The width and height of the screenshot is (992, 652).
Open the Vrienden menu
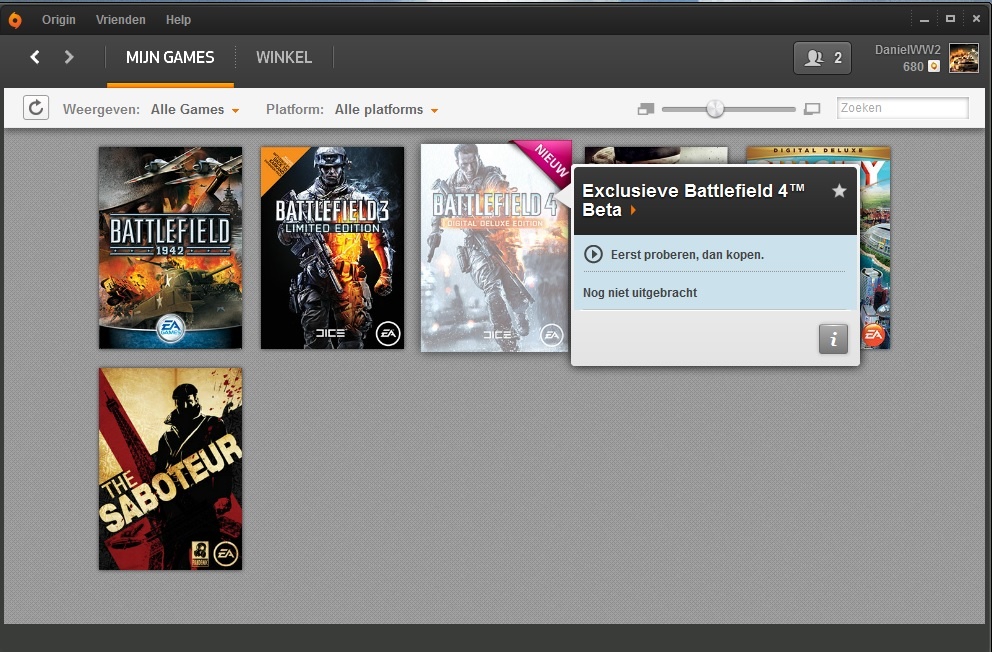point(121,20)
